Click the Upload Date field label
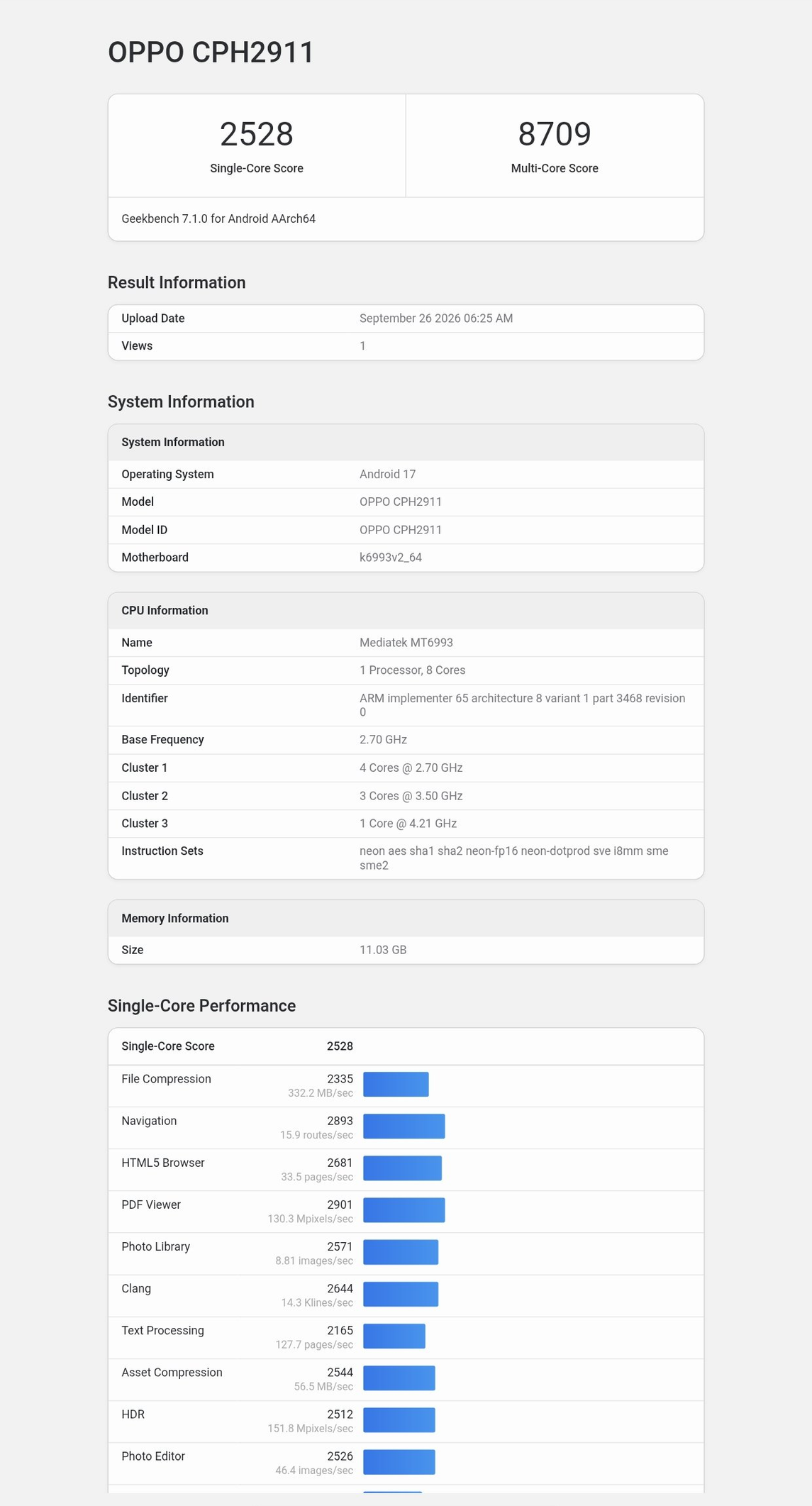This screenshot has height=1506, width=812. (x=153, y=319)
